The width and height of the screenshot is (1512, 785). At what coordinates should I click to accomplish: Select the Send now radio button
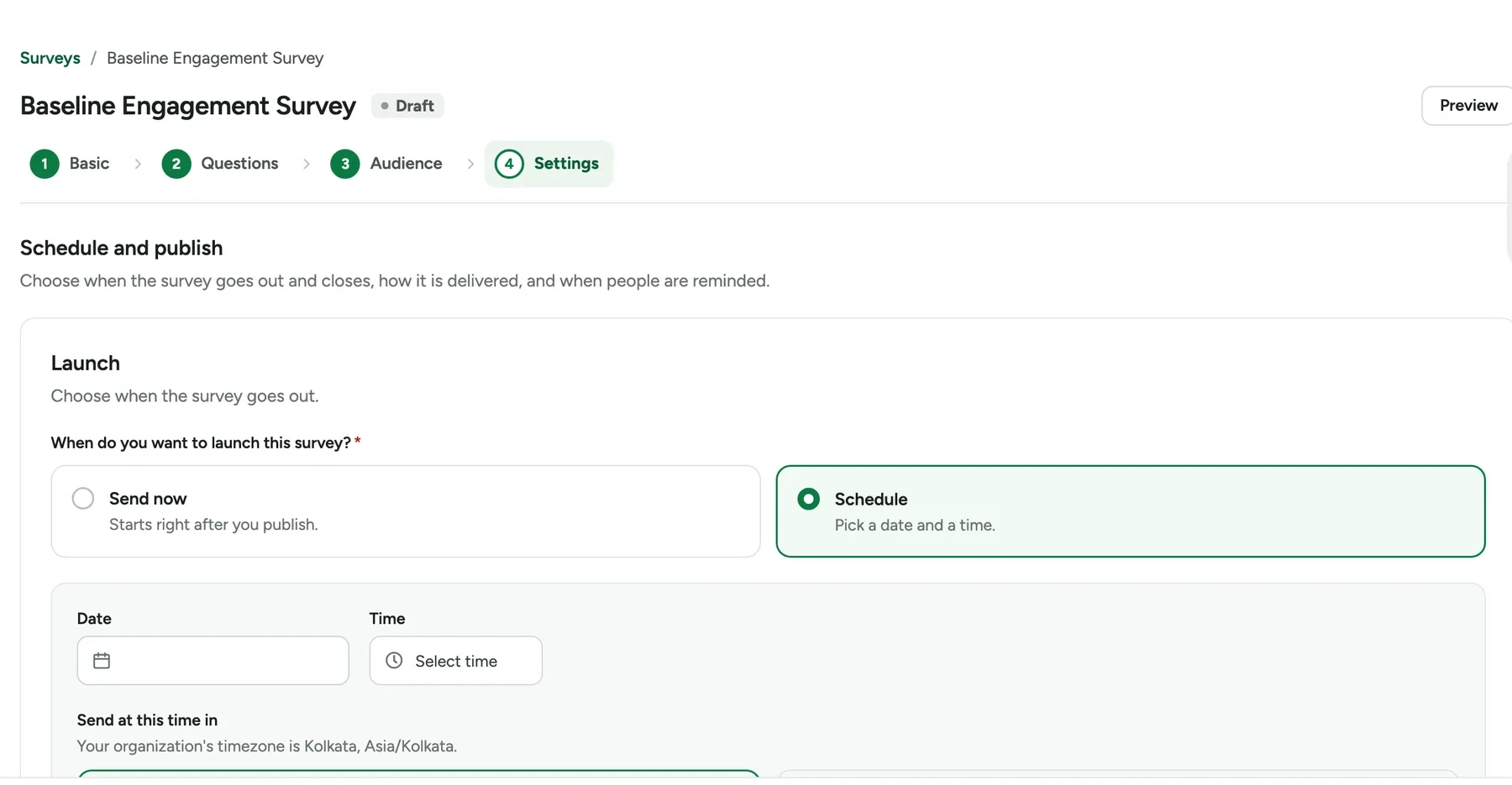tap(83, 498)
